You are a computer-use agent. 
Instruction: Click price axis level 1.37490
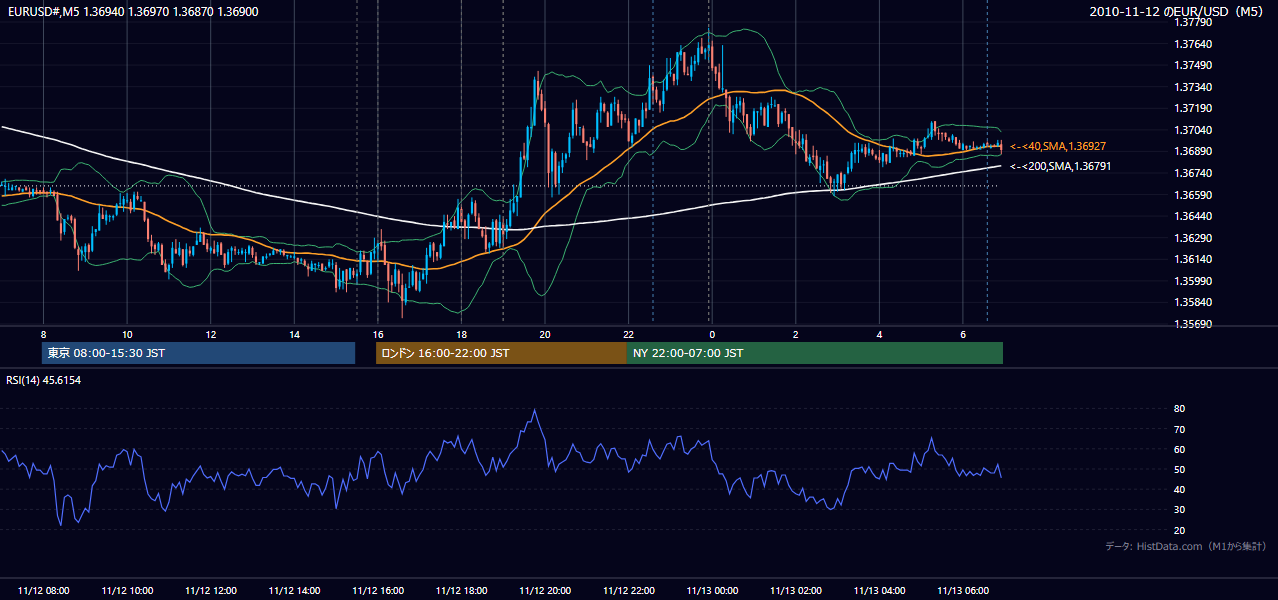(1194, 66)
